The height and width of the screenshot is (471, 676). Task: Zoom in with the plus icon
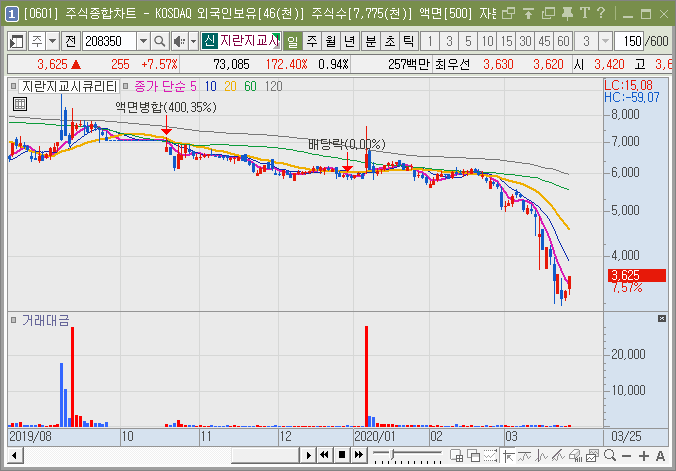pyautogui.click(x=644, y=455)
